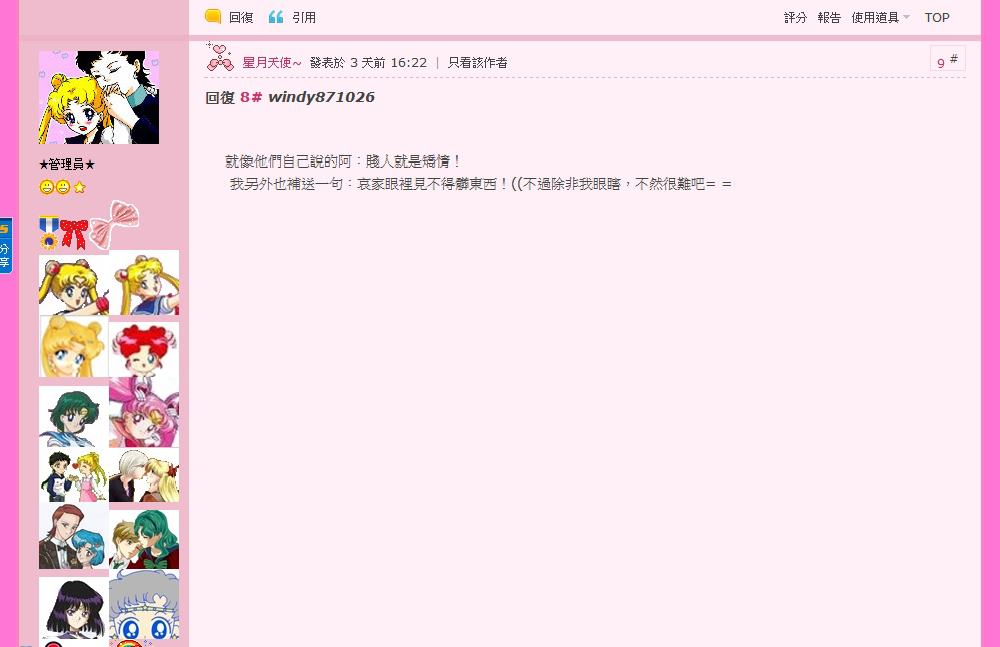The image size is (1000, 647).
Task: Click the 報告 report link
Action: [829, 18]
